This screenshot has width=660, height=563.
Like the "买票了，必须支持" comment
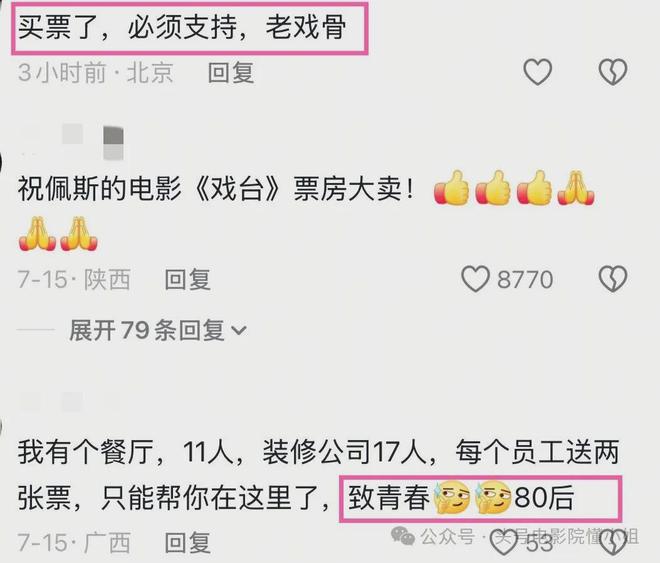538,72
